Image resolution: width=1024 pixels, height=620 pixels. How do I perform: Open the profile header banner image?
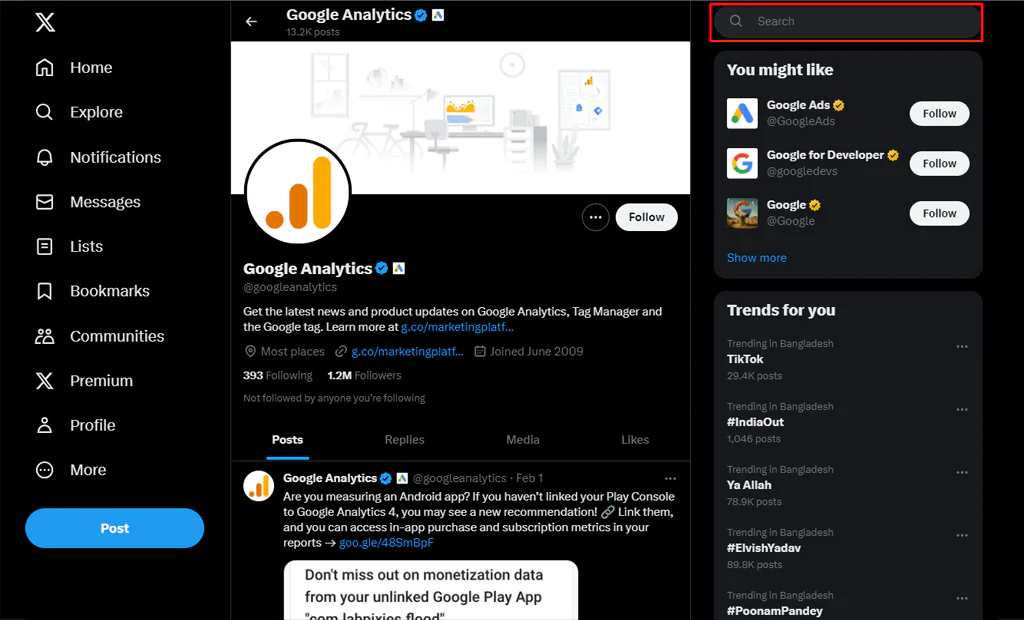(460, 118)
